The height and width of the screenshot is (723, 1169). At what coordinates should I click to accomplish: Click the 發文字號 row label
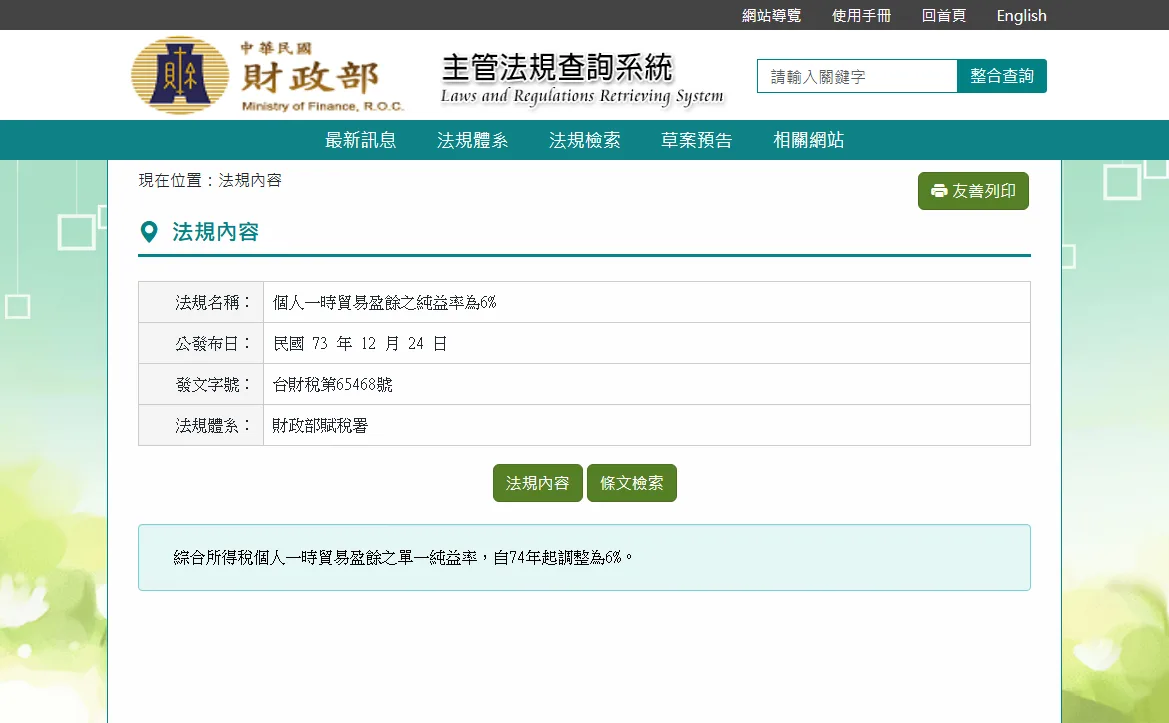[x=213, y=385]
